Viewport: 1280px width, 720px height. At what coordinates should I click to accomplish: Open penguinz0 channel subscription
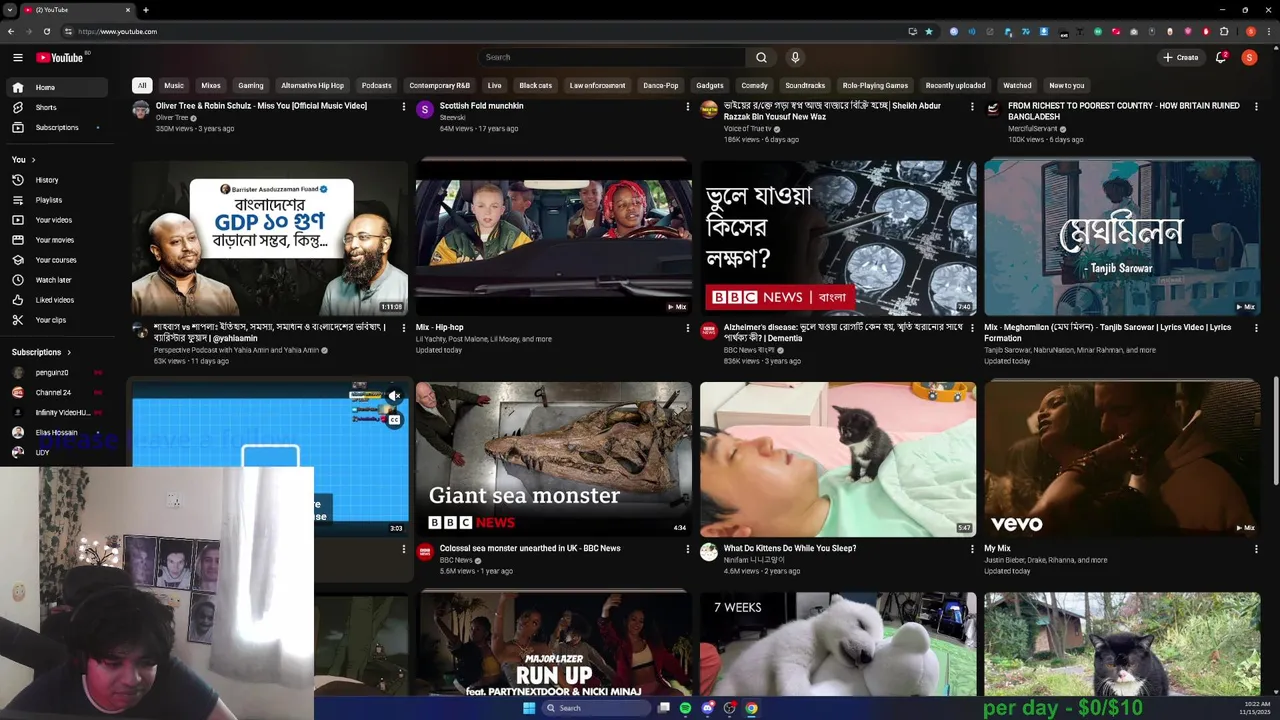tap(55, 372)
